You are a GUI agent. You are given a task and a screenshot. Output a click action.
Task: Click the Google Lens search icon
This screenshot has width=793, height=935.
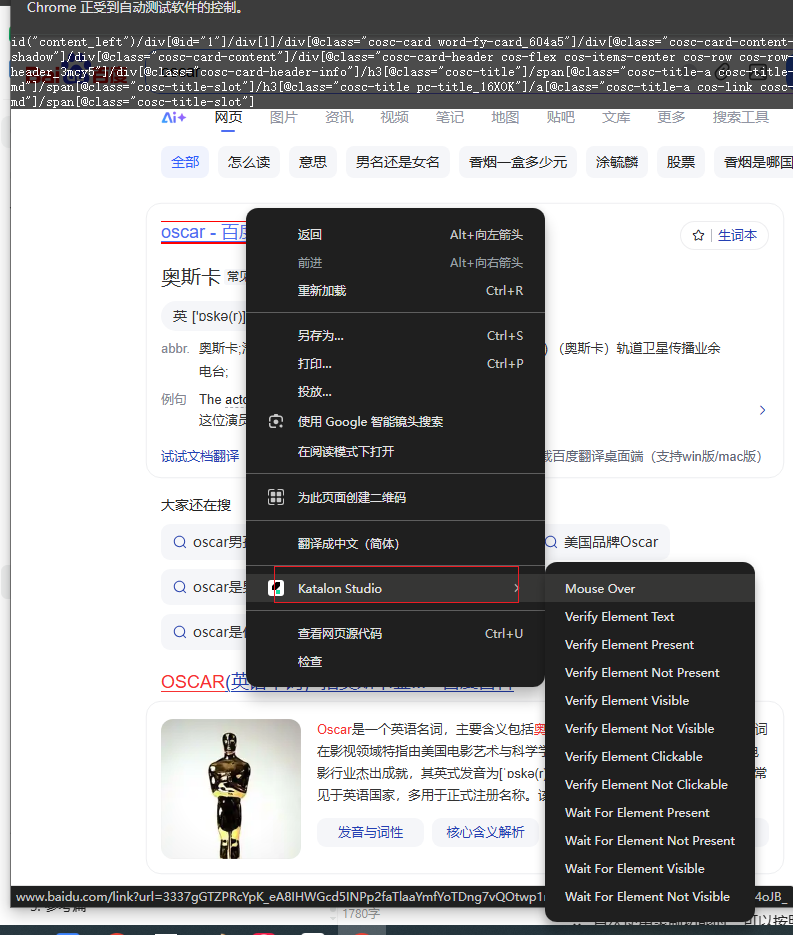[x=276, y=422]
